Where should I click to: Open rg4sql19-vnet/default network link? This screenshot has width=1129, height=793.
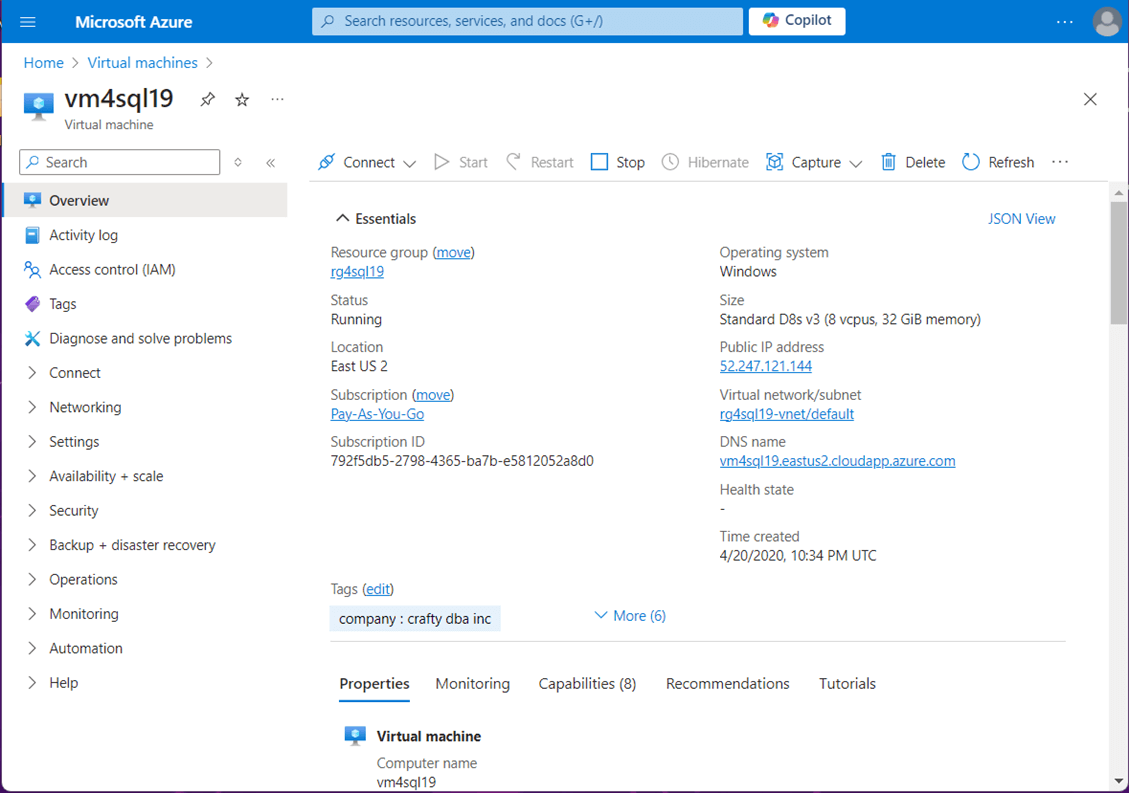click(x=786, y=414)
